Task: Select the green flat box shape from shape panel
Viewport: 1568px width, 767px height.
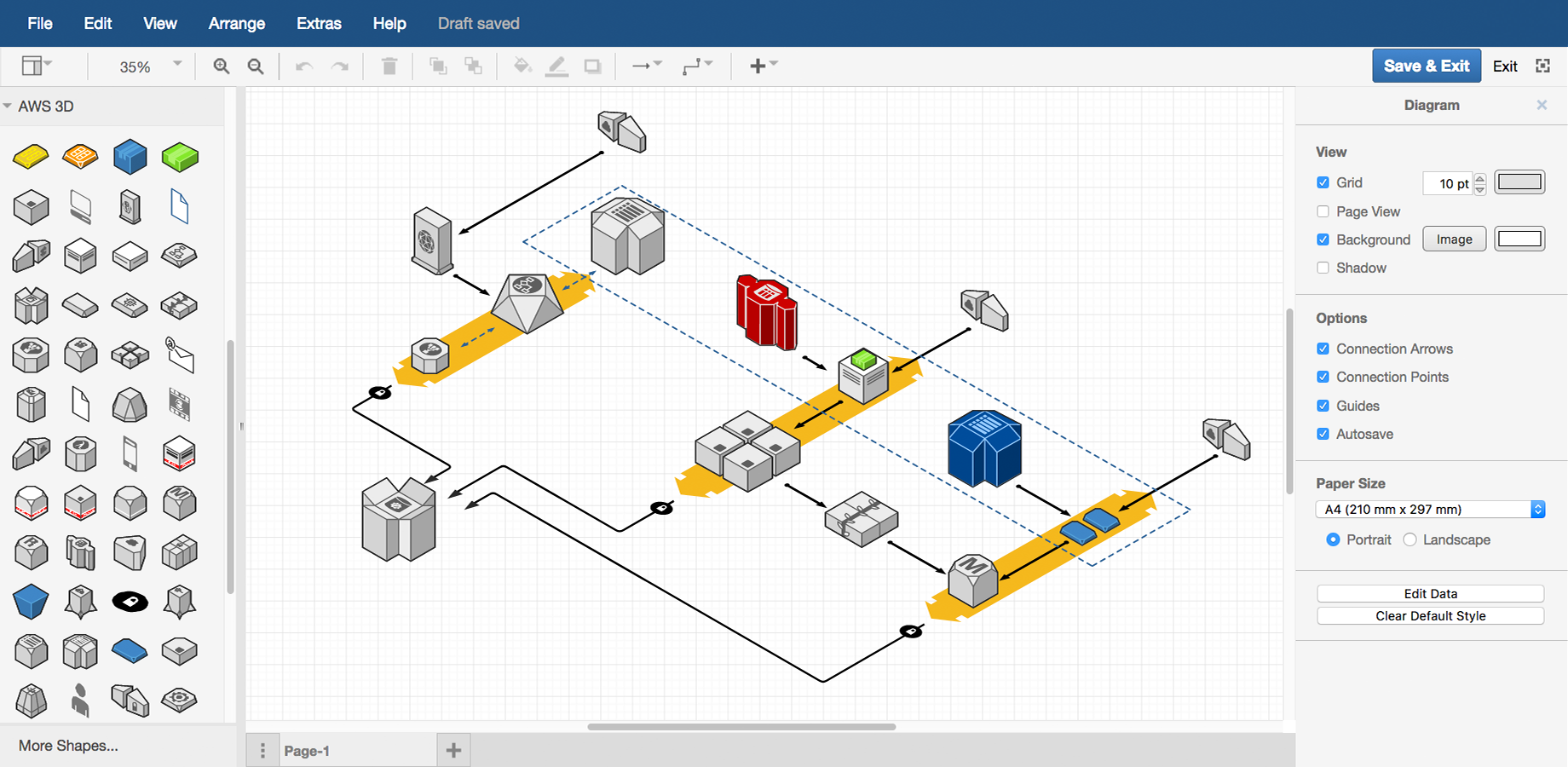Action: 180,157
